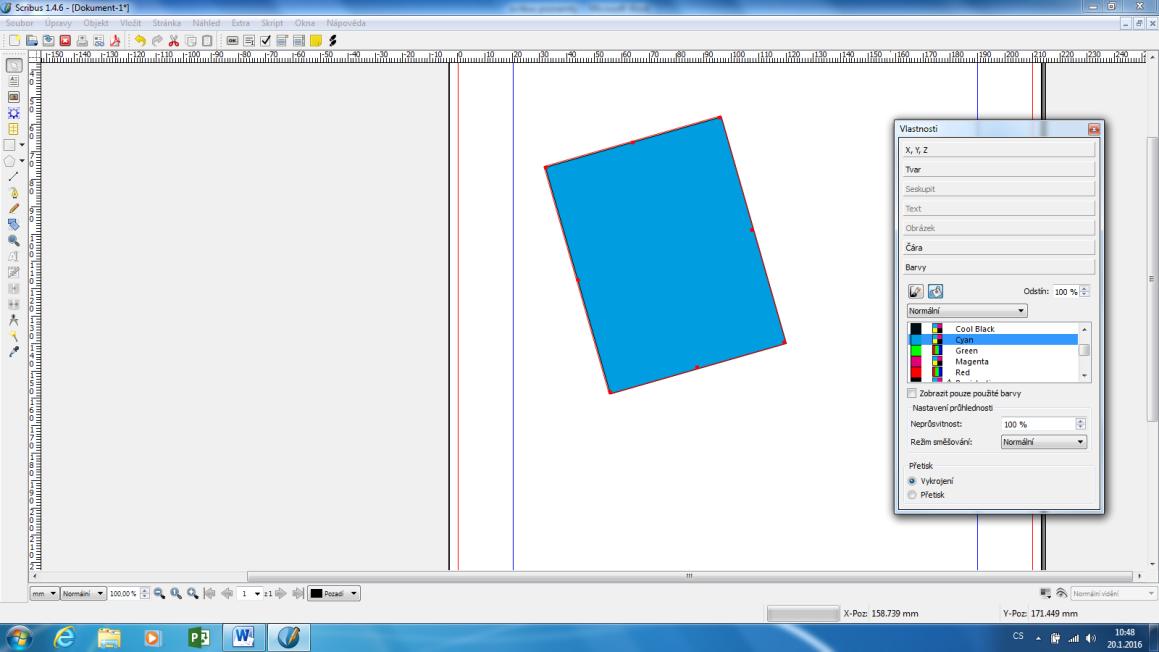Open the Shape tool dropdown arrow
Screen dimensions: 1159x652
pyautogui.click(x=22, y=145)
